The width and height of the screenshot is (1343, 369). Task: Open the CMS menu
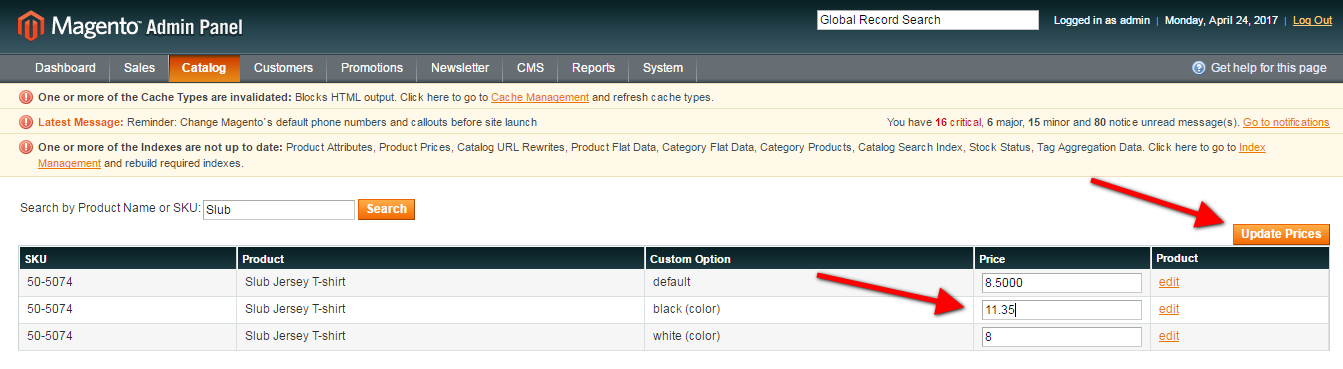tap(530, 68)
